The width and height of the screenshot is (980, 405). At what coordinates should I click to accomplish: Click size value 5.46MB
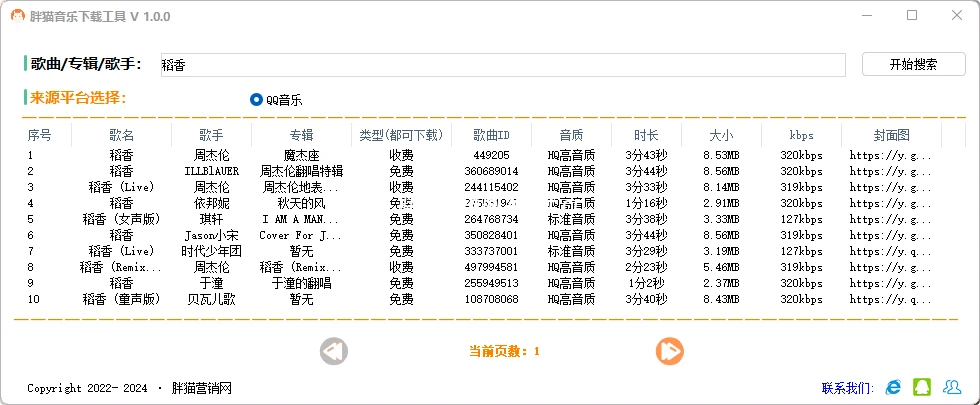(x=721, y=268)
